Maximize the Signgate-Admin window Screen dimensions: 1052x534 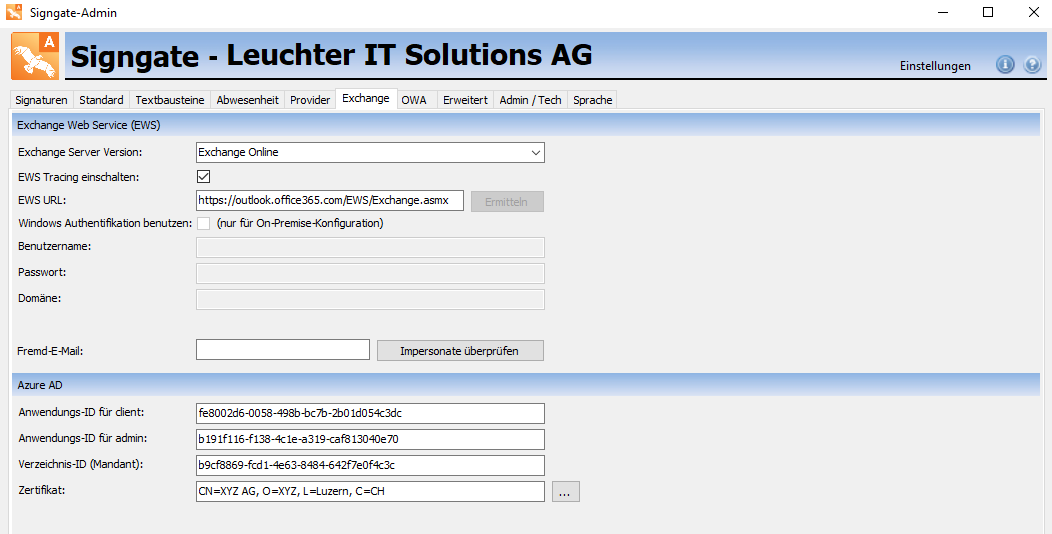tap(988, 12)
